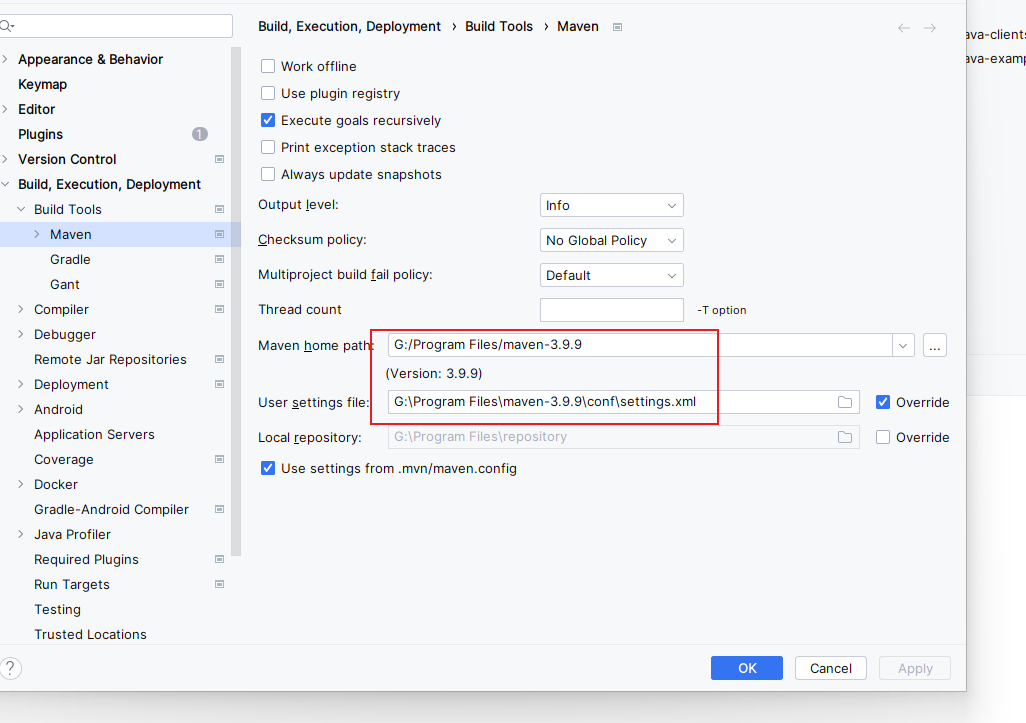
Task: Collapse Build, Execution, Deployment section
Action: pos(5,185)
